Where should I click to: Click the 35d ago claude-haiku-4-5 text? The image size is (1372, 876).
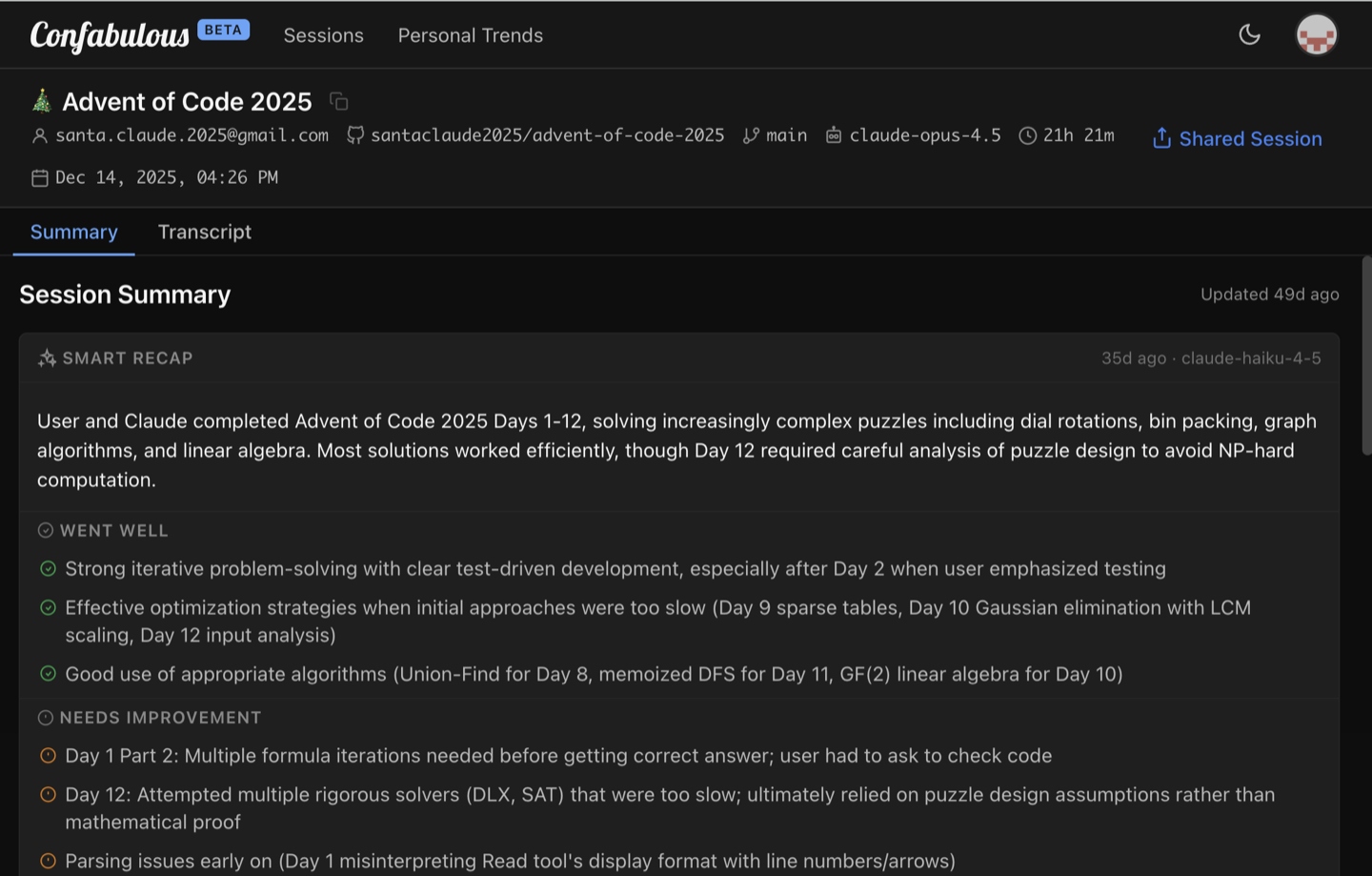click(x=1211, y=358)
